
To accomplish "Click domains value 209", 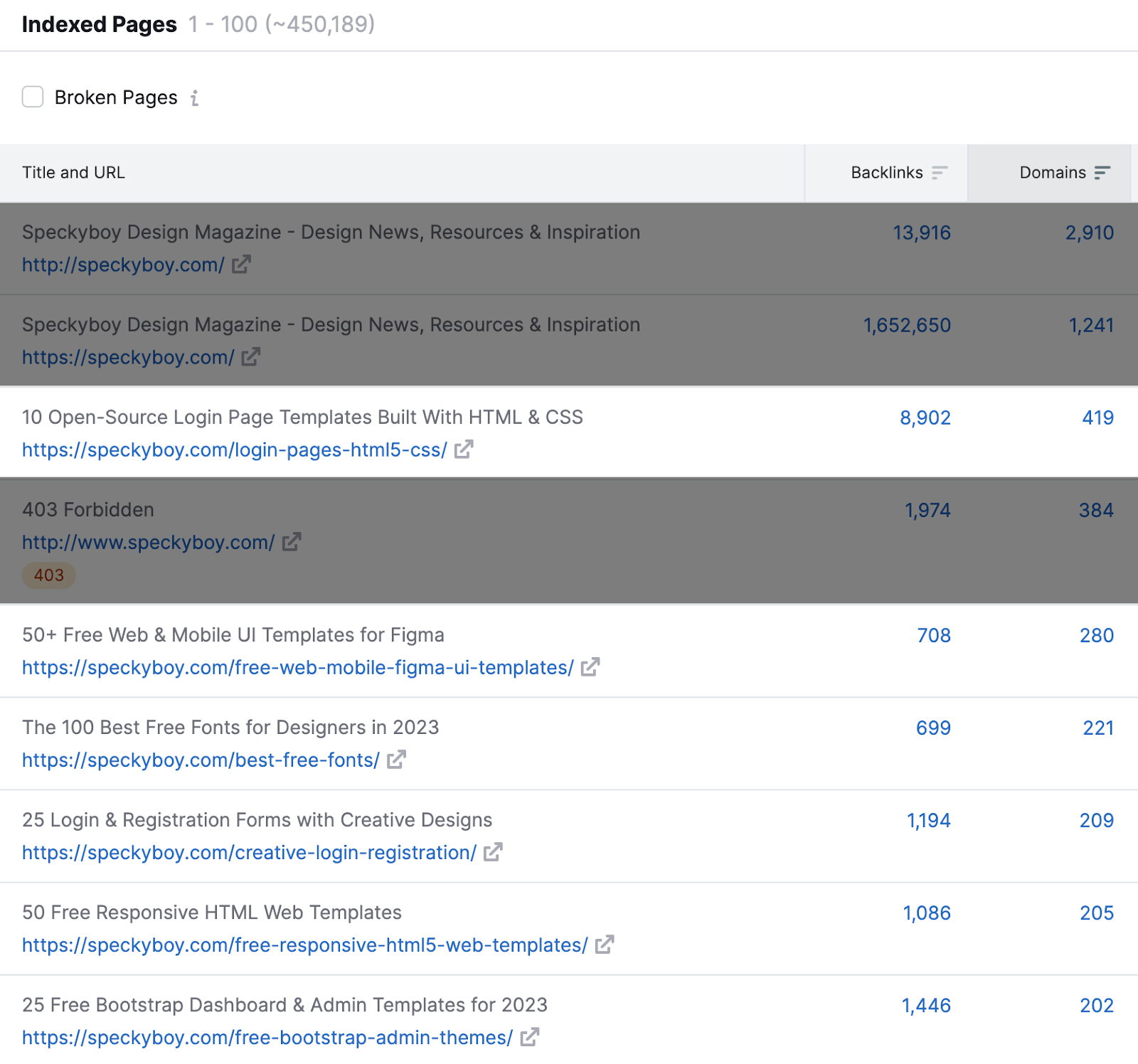I will point(1097,820).
